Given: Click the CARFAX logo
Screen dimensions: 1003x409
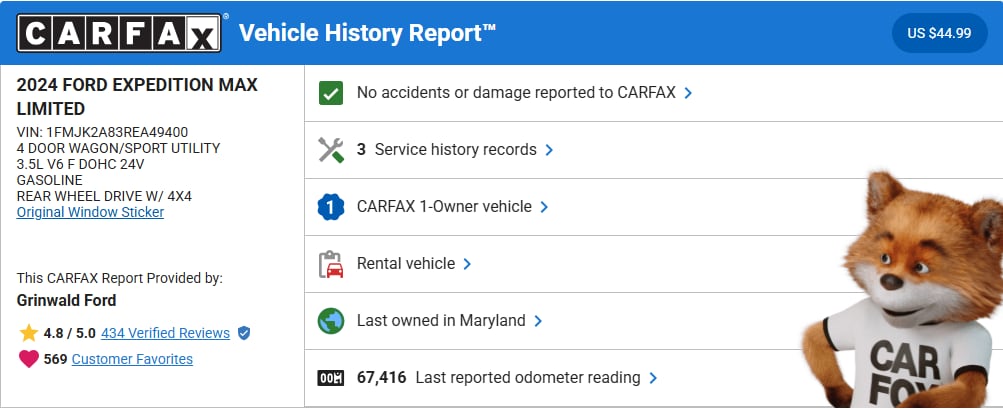Looking at the screenshot, I should tap(118, 33).
